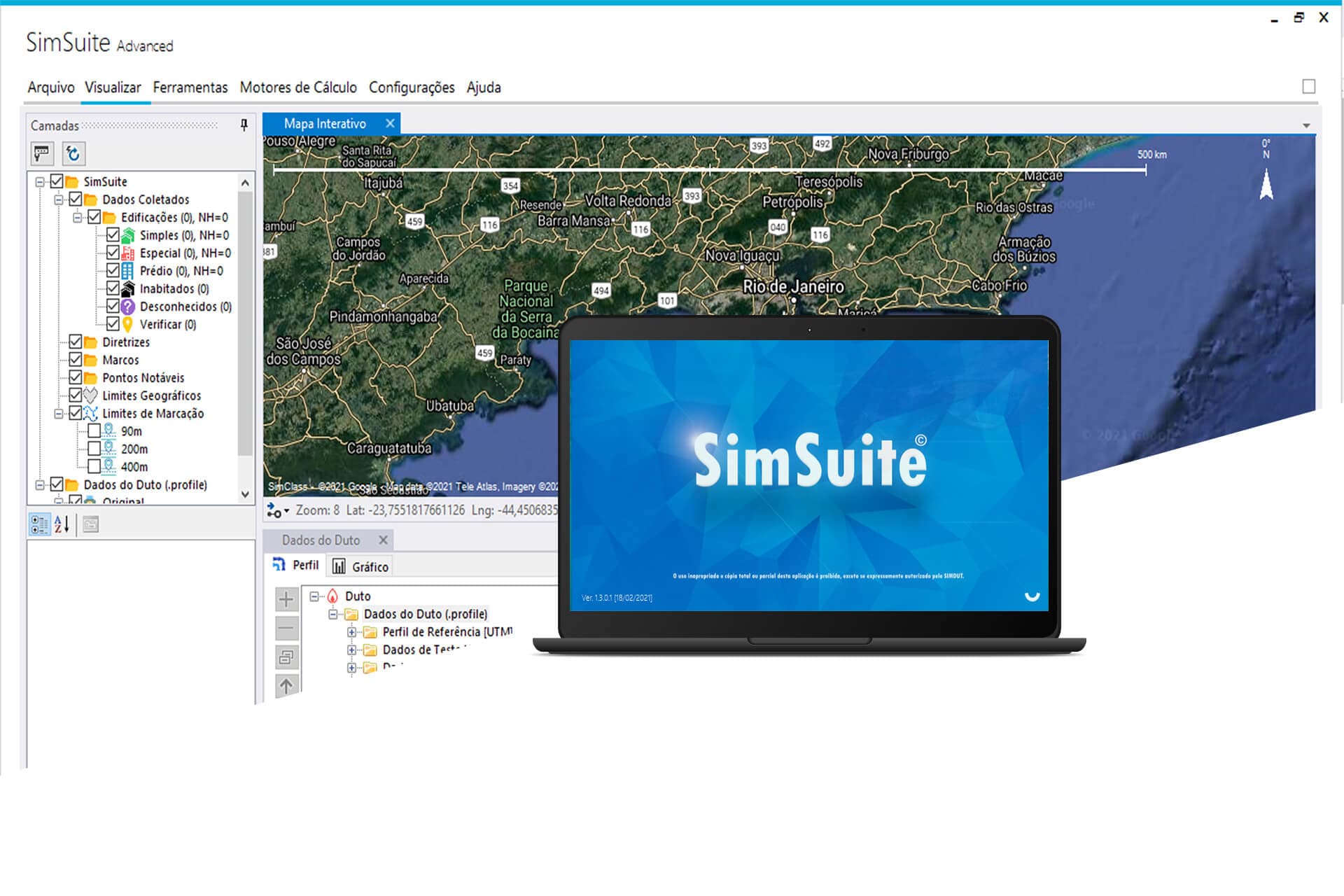Image resolution: width=1344 pixels, height=896 pixels.
Task: Collapse the Limites de Marcação node
Action: click(x=59, y=414)
